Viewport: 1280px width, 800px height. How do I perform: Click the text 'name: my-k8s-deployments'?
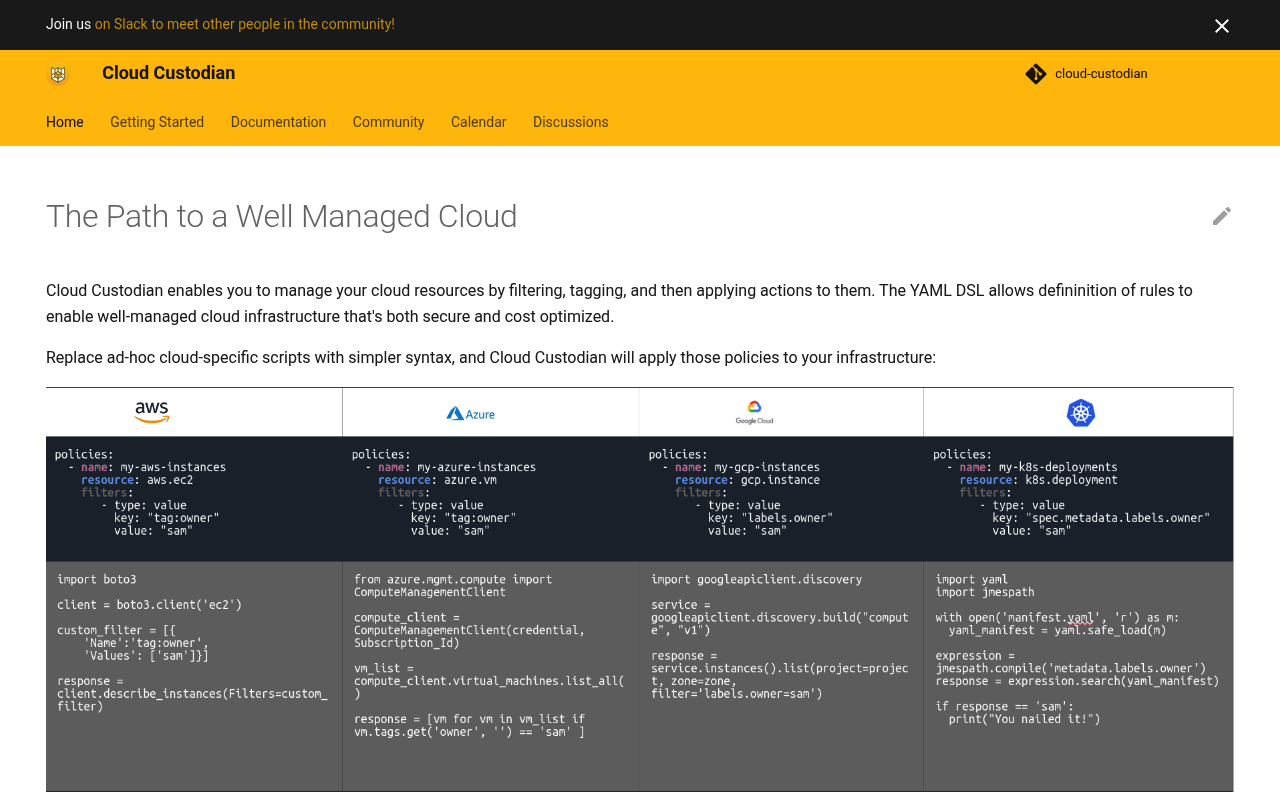pos(1039,467)
